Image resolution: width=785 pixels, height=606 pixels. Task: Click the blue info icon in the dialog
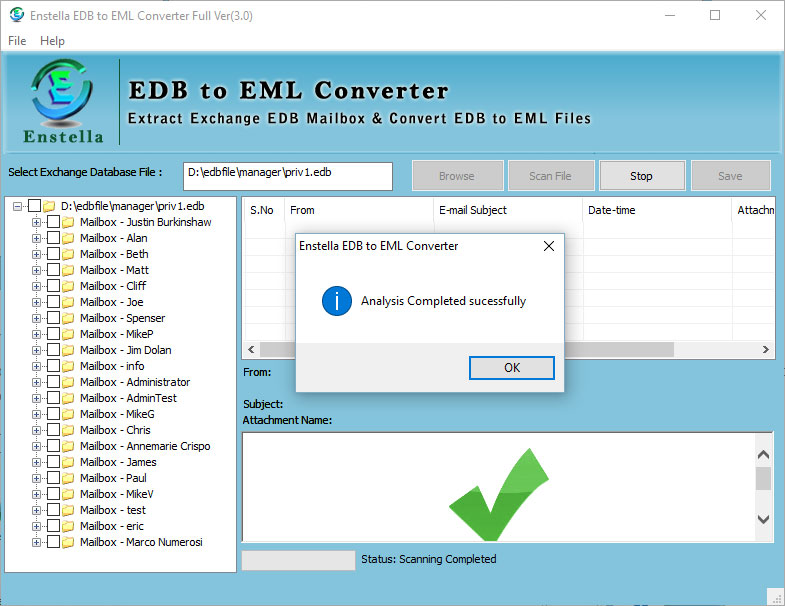337,301
